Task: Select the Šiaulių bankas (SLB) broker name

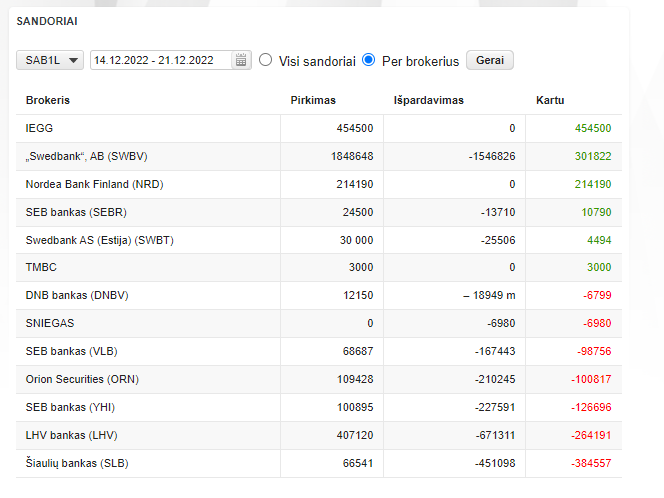Action: pos(77,463)
